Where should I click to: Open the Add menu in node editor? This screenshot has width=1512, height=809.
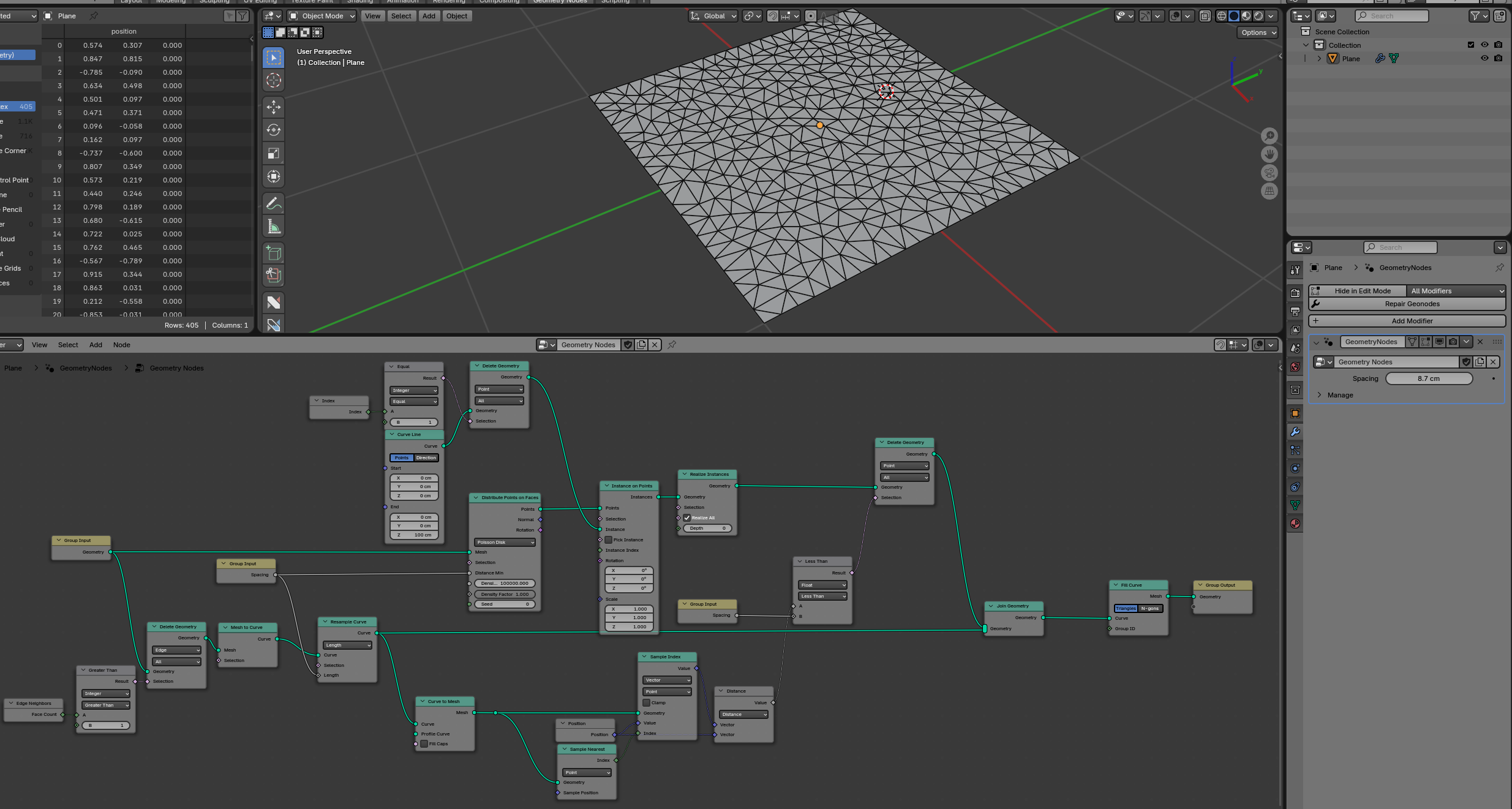point(96,345)
